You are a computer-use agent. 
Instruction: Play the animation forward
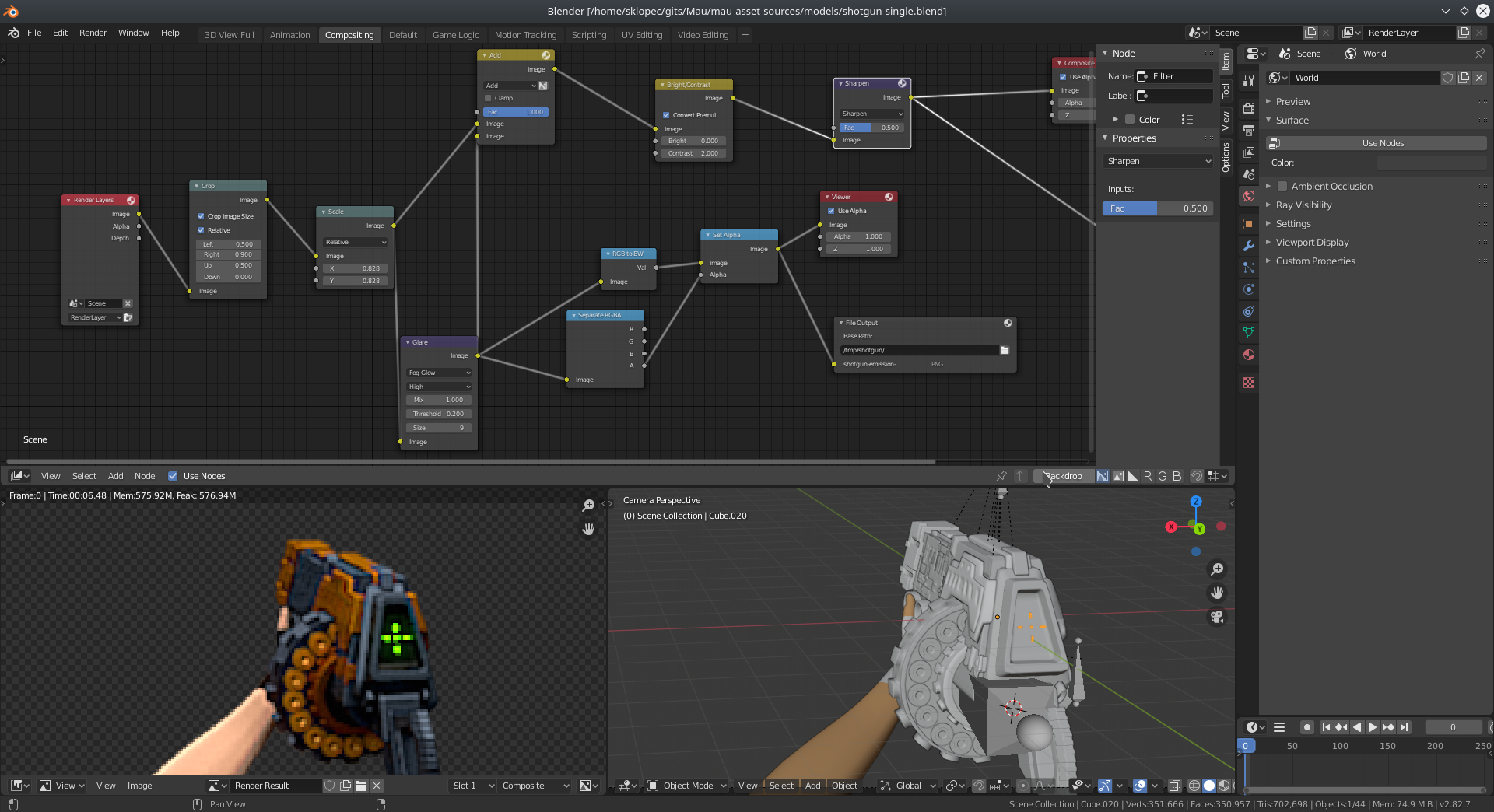pyautogui.click(x=1373, y=727)
